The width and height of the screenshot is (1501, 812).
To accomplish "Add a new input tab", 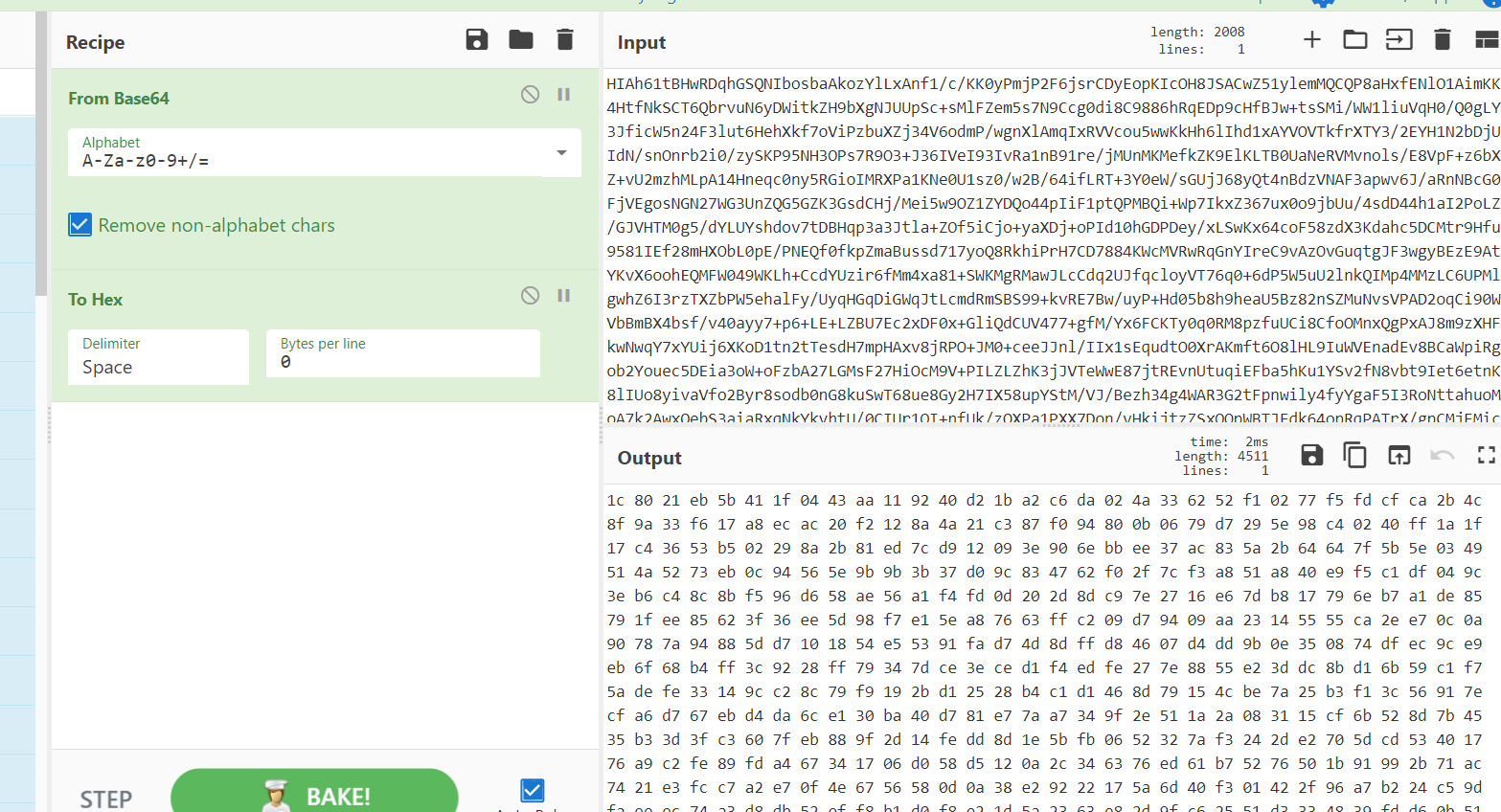I will [x=1312, y=39].
